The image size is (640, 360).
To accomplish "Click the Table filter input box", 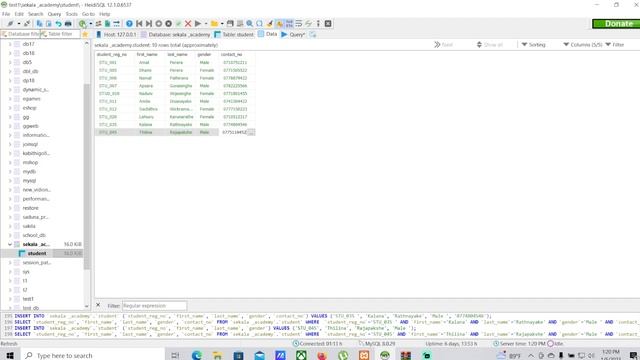I will click(x=60, y=34).
